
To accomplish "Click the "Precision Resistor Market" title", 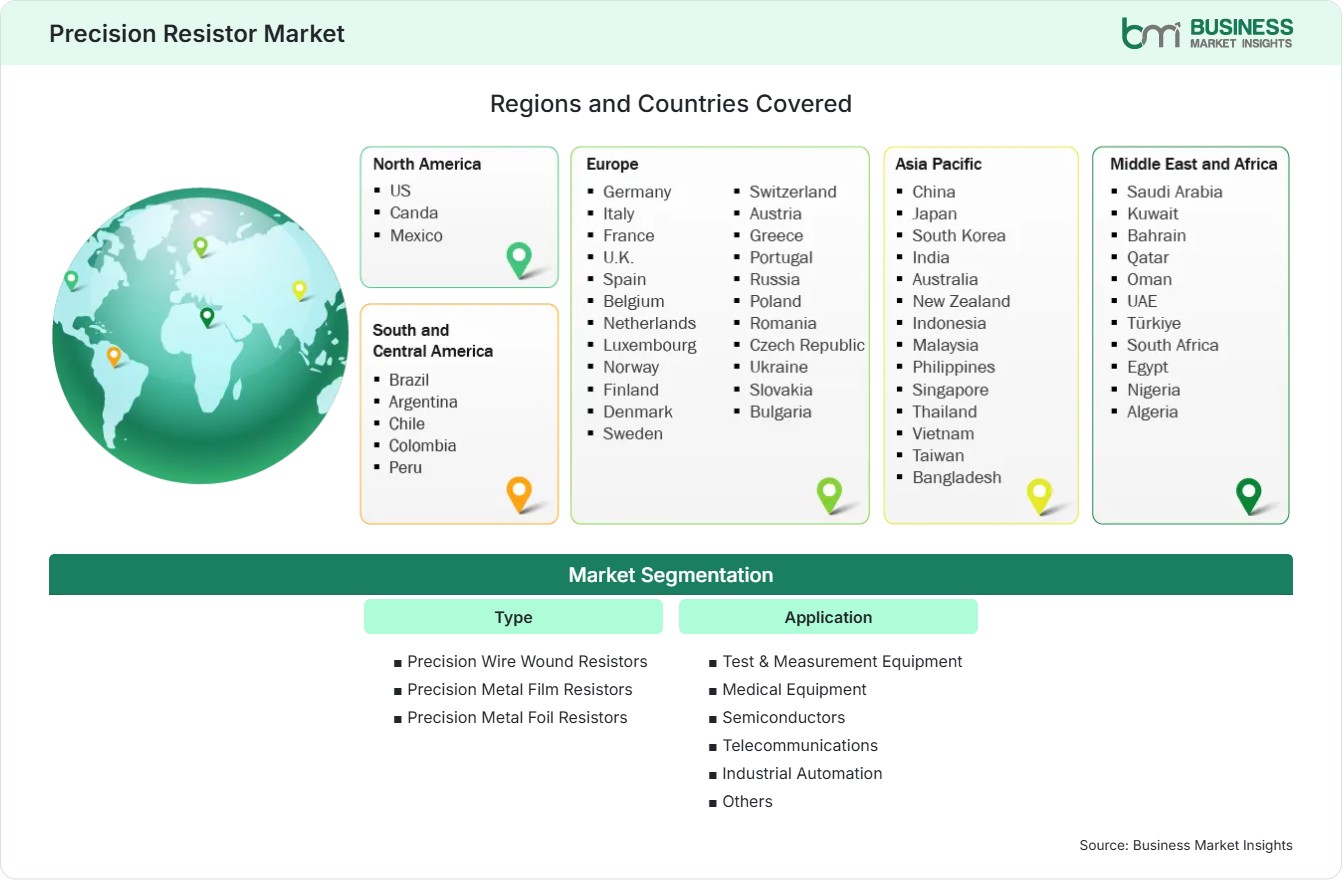I will click(x=197, y=33).
